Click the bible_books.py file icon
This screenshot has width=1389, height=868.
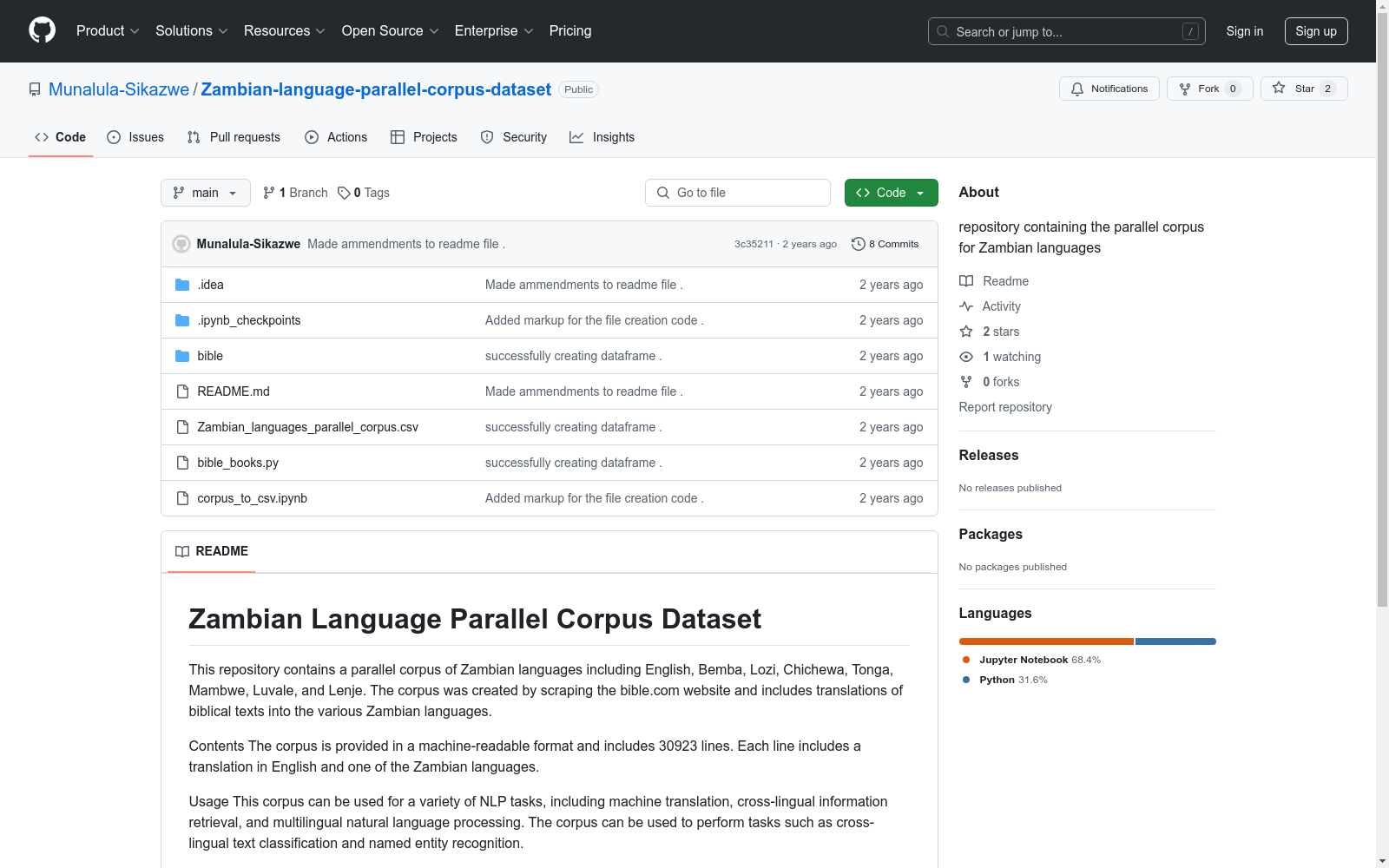(182, 463)
